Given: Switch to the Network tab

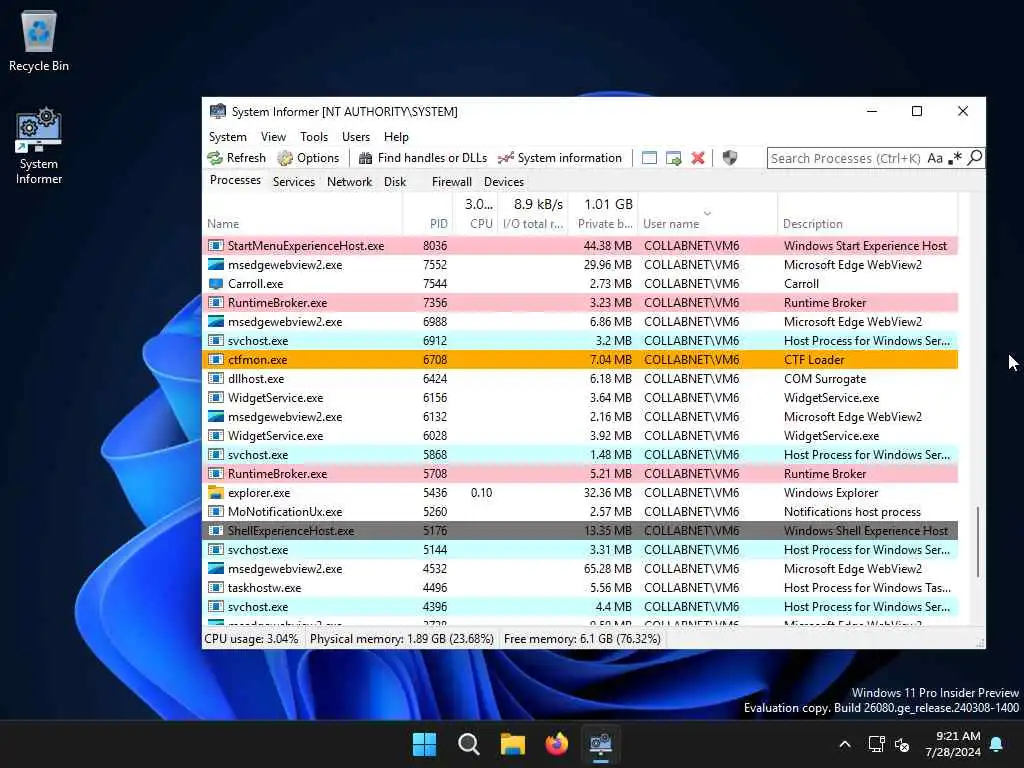Looking at the screenshot, I should point(349,182).
